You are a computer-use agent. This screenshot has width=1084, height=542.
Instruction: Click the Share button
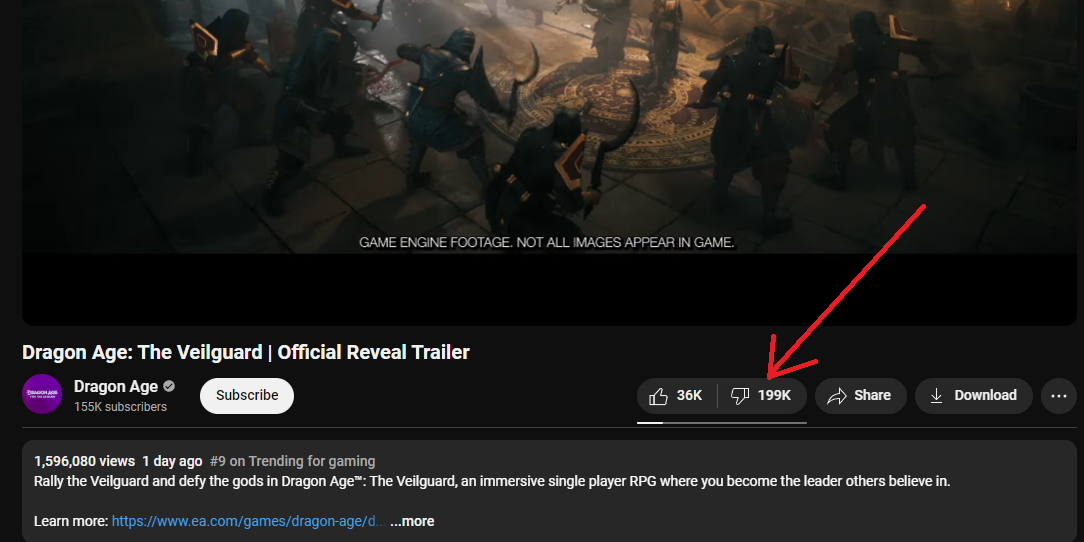tap(860, 395)
